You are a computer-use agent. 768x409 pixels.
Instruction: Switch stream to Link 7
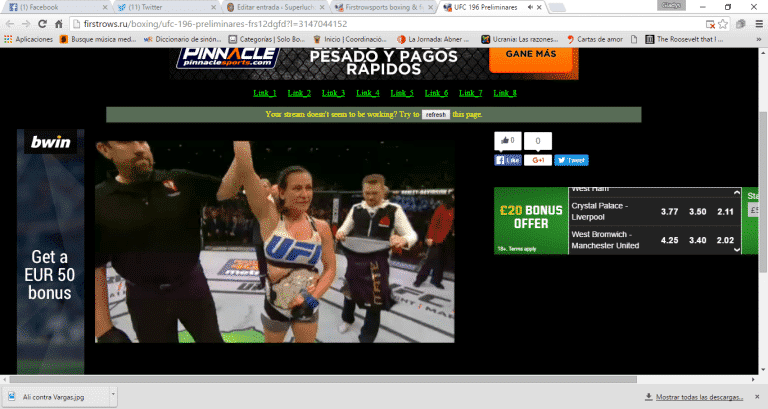pyautogui.click(x=471, y=93)
